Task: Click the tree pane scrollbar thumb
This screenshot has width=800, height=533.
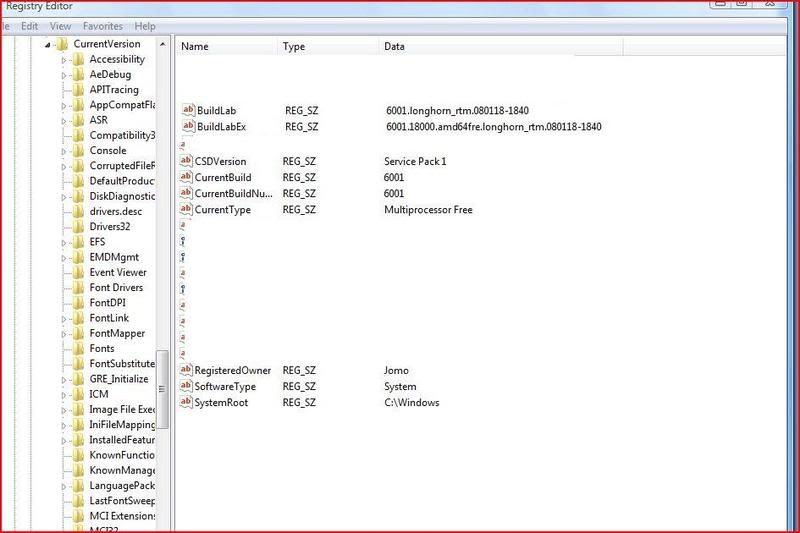Action: coord(162,389)
